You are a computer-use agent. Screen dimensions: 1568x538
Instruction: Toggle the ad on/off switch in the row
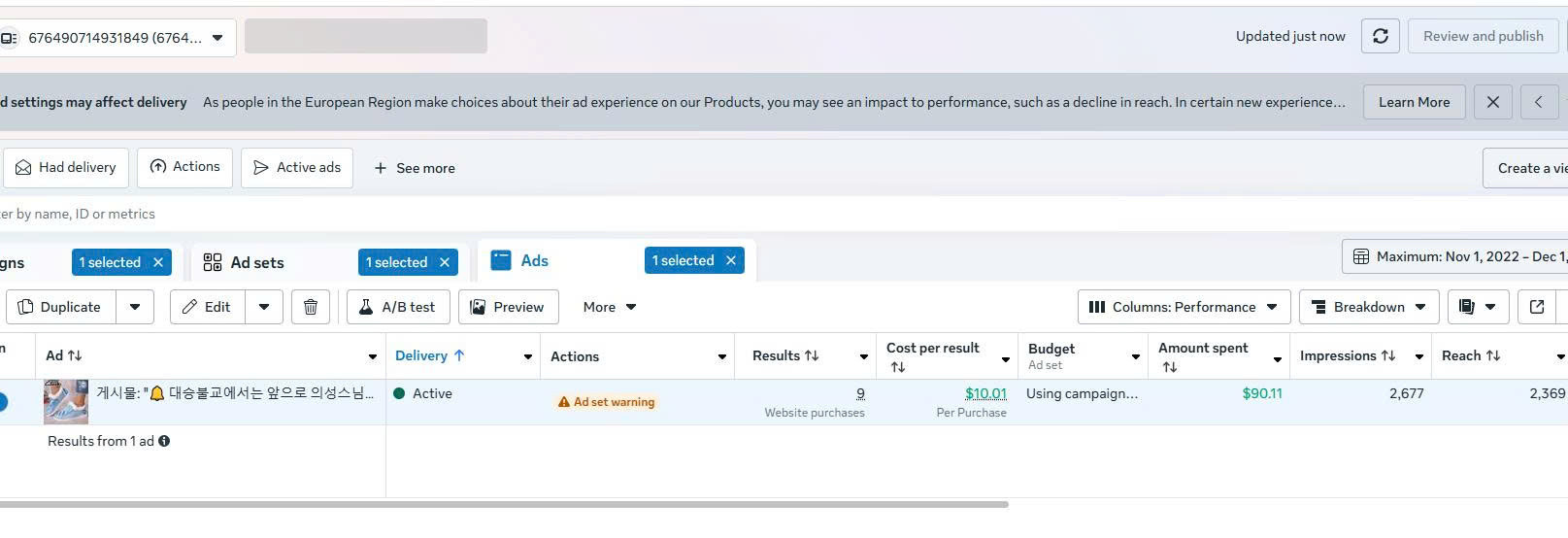coord(2,401)
